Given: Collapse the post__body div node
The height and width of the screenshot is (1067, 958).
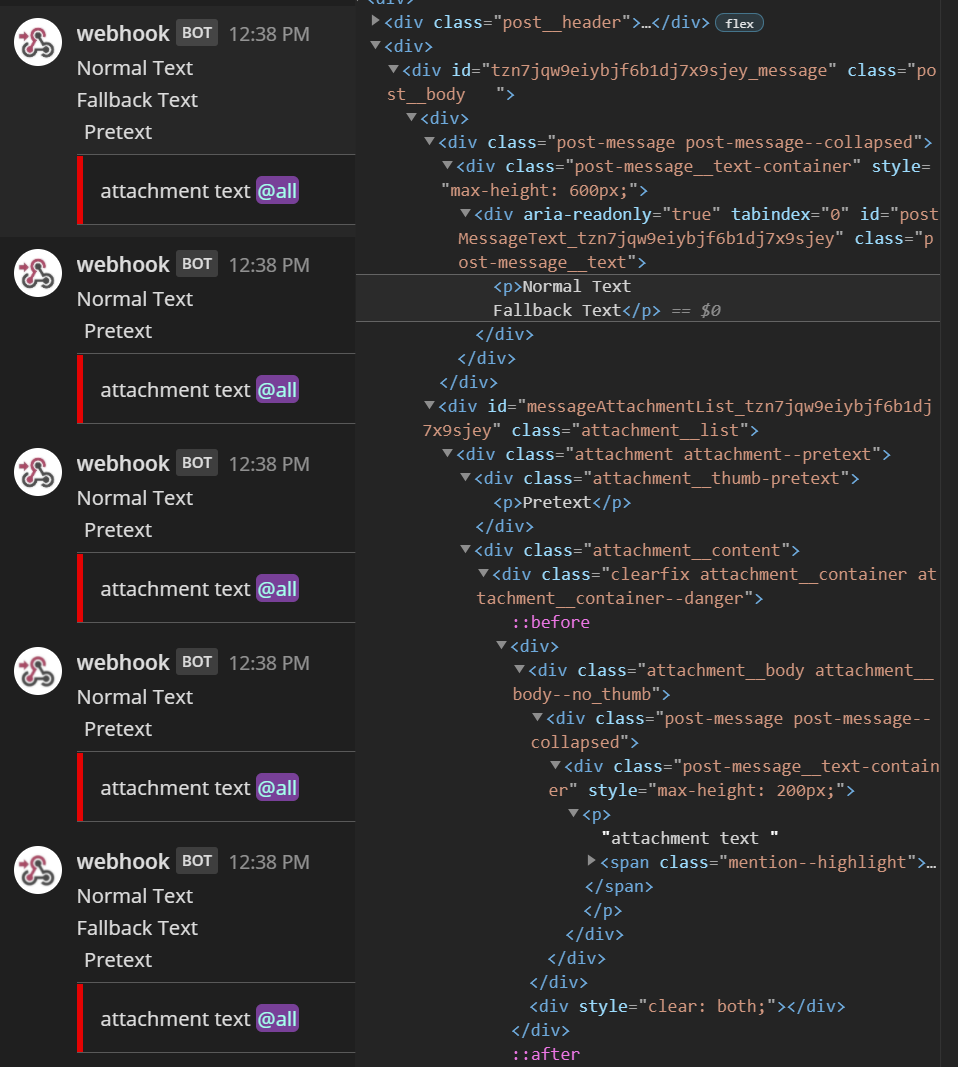Looking at the screenshot, I should [x=393, y=70].
